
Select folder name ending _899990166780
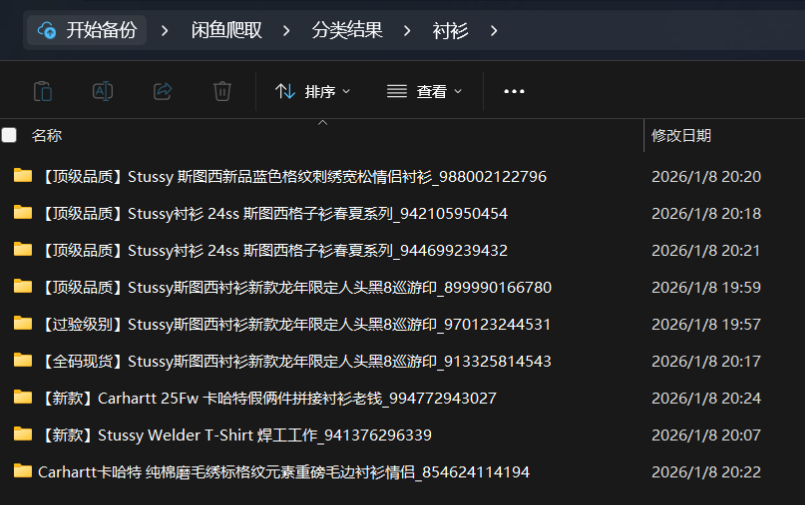click(x=295, y=287)
